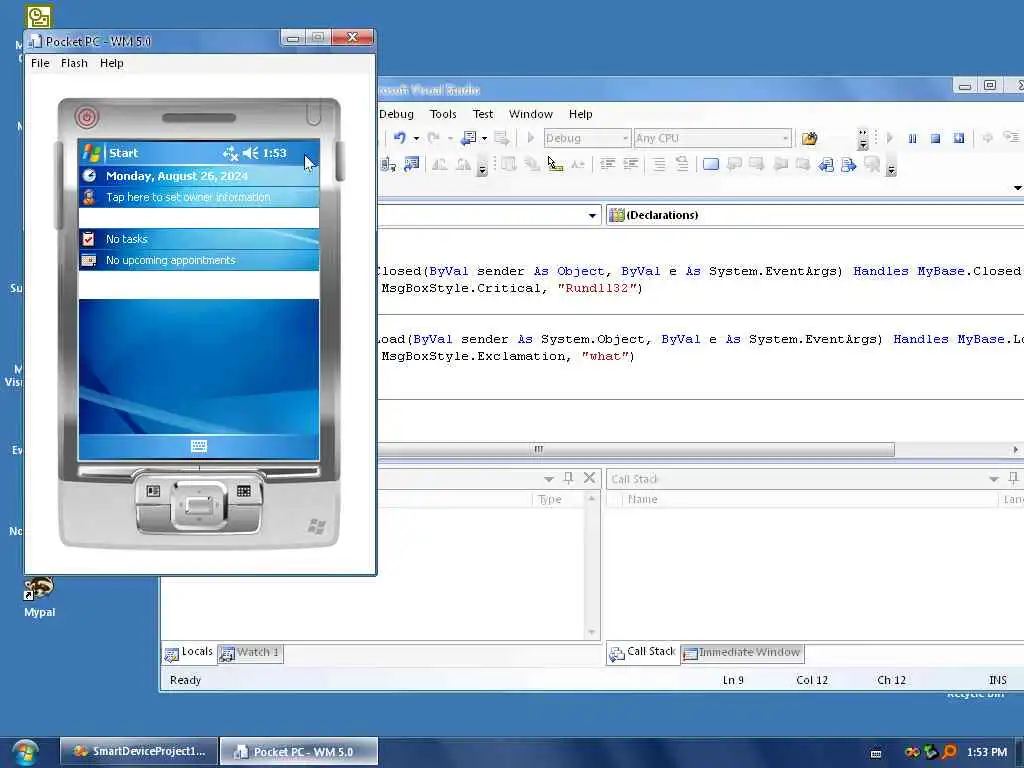Click the Uncomment selected lines icon
Image resolution: width=1024 pixels, height=768 pixels.
click(682, 164)
